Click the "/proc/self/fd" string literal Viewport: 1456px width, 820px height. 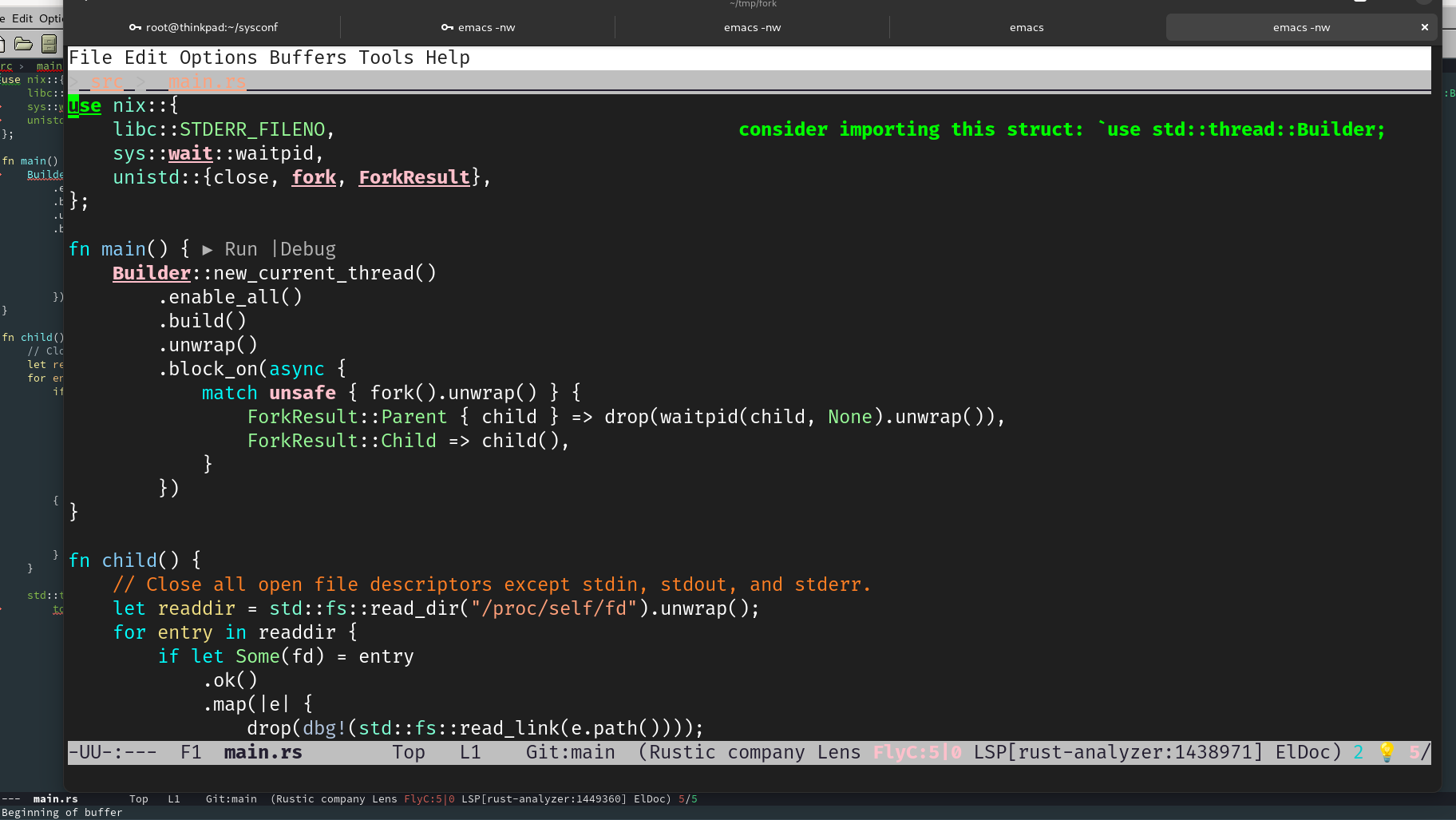(554, 608)
